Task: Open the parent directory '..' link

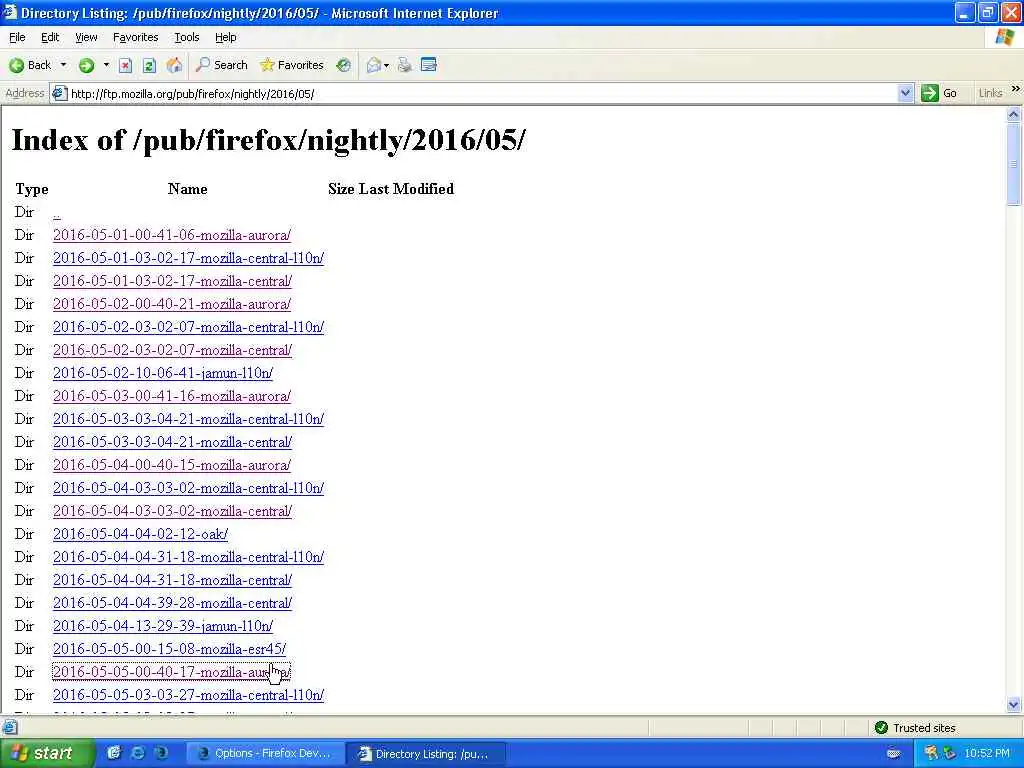Action: (57, 213)
